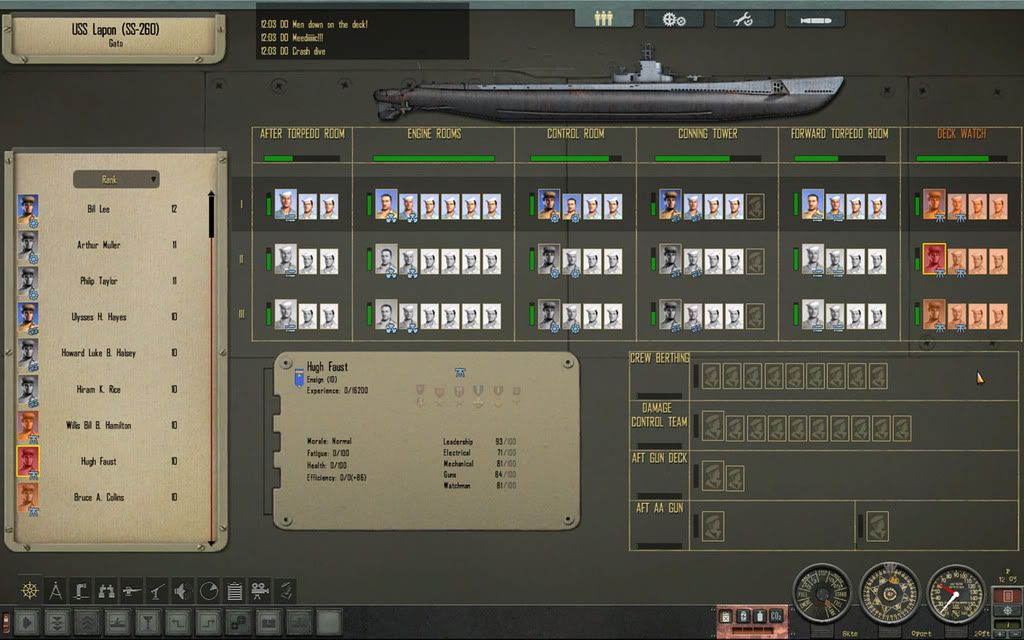Activate the film camera view icon
1024x640 pixels.
pyautogui.click(x=259, y=591)
